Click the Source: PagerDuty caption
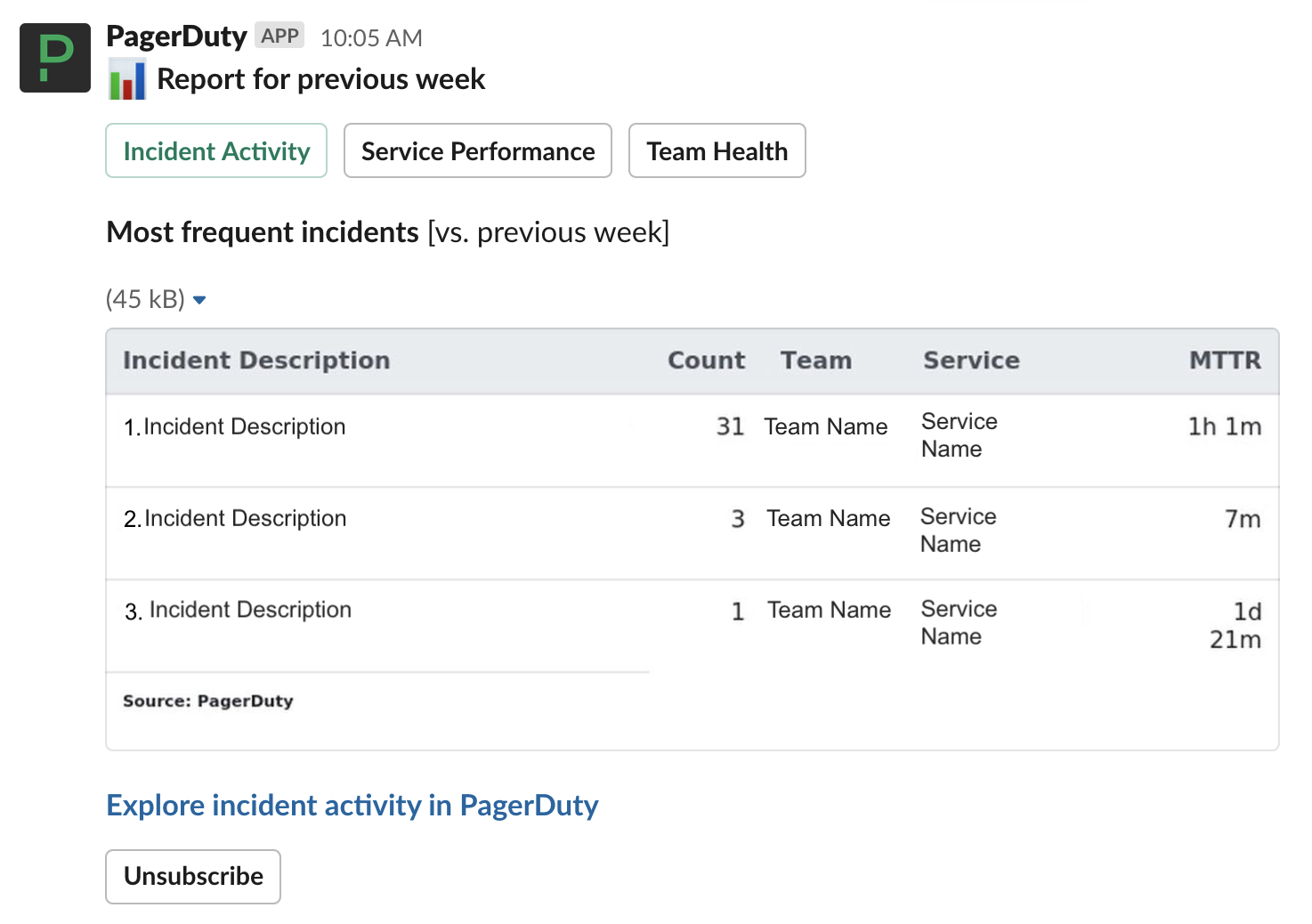The width and height of the screenshot is (1312, 924). 208,701
